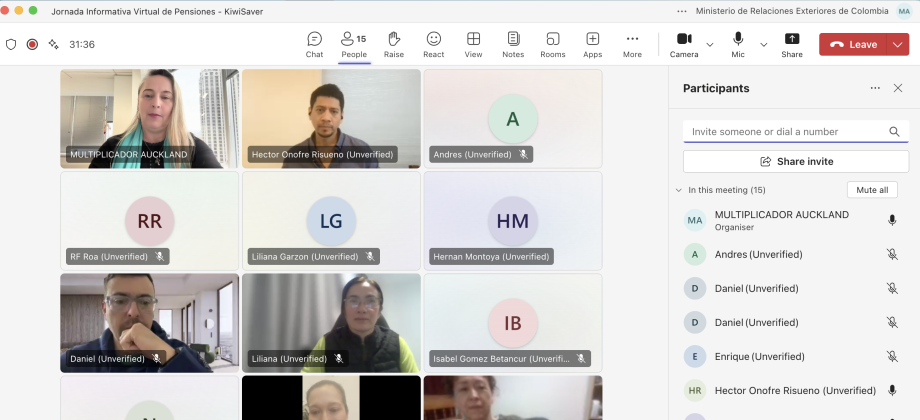
Task: Click the MA avatar in participants list
Action: point(695,220)
